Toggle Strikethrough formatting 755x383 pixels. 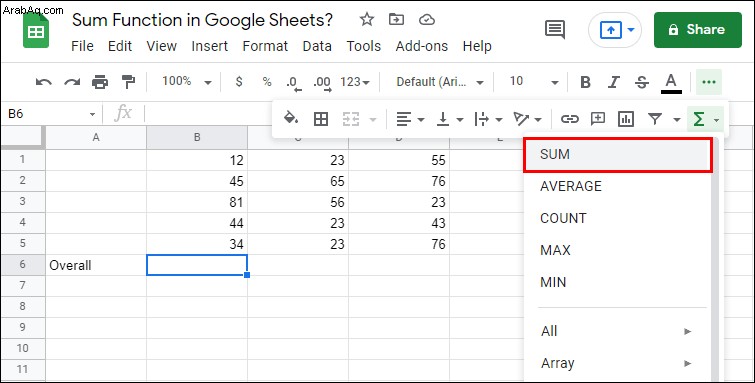pos(641,82)
